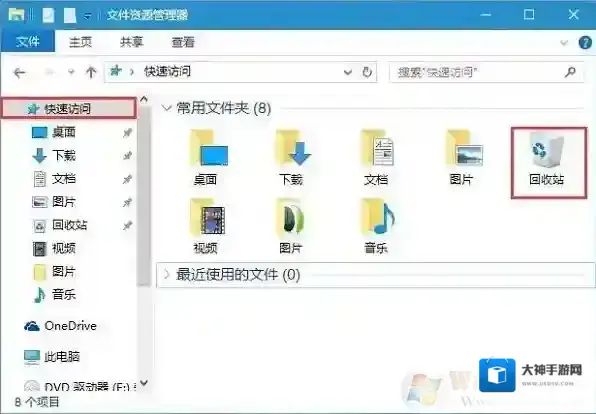The image size is (596, 414).
Task: Open the recent locations dropdown arrow
Action: pos(71,72)
